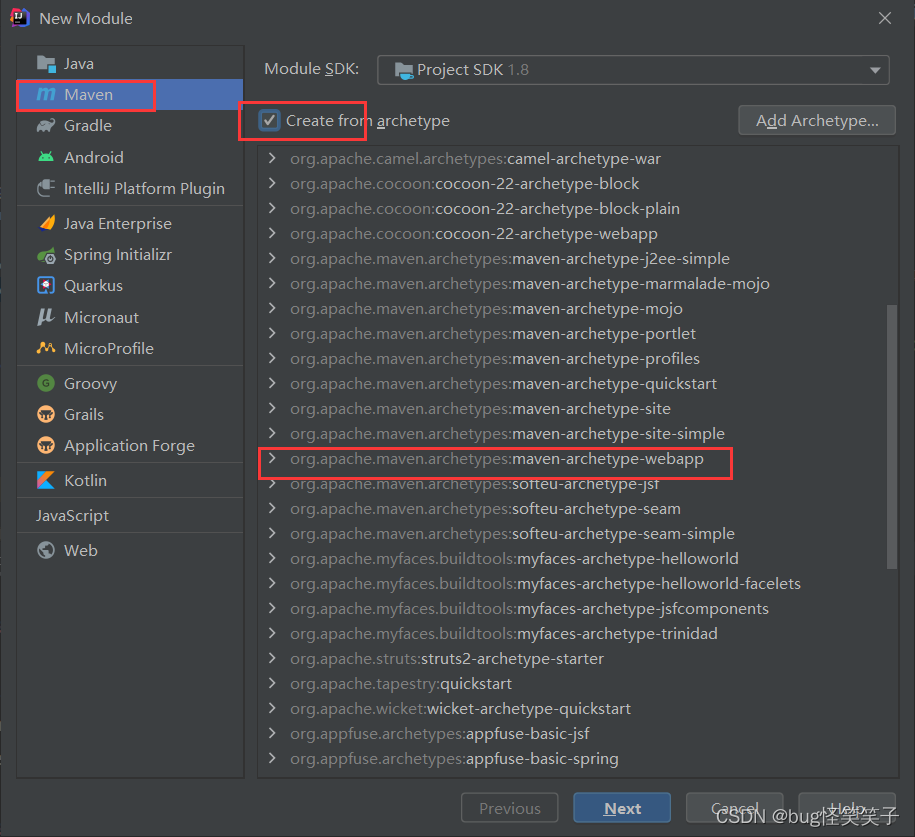Image resolution: width=915 pixels, height=837 pixels.
Task: Click the Quarkus icon
Action: [x=46, y=285]
